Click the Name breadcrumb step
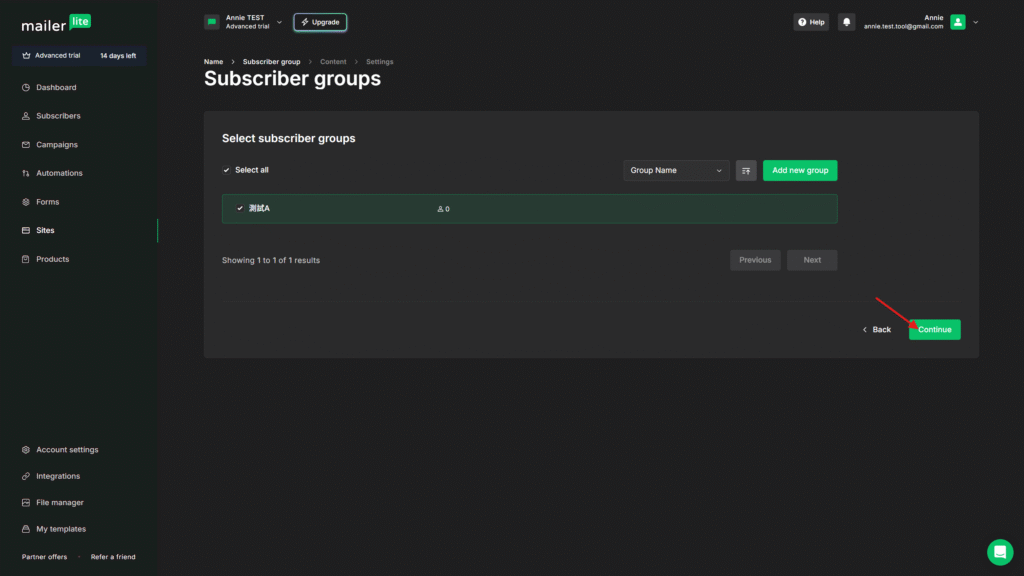 tap(213, 62)
